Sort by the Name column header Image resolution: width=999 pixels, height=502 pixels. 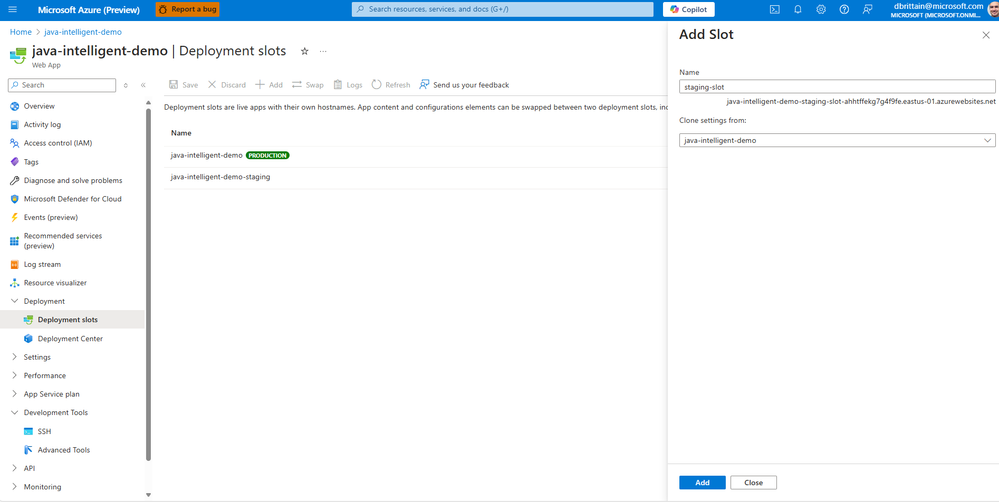pos(181,133)
